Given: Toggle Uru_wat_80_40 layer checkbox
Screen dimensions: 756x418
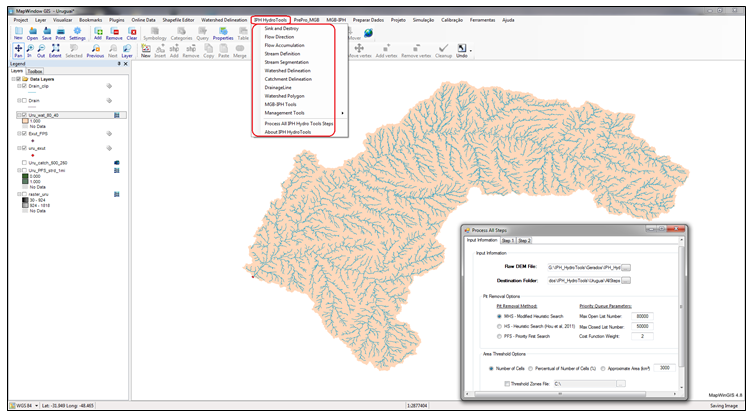Looking at the screenshot, I should (24, 115).
